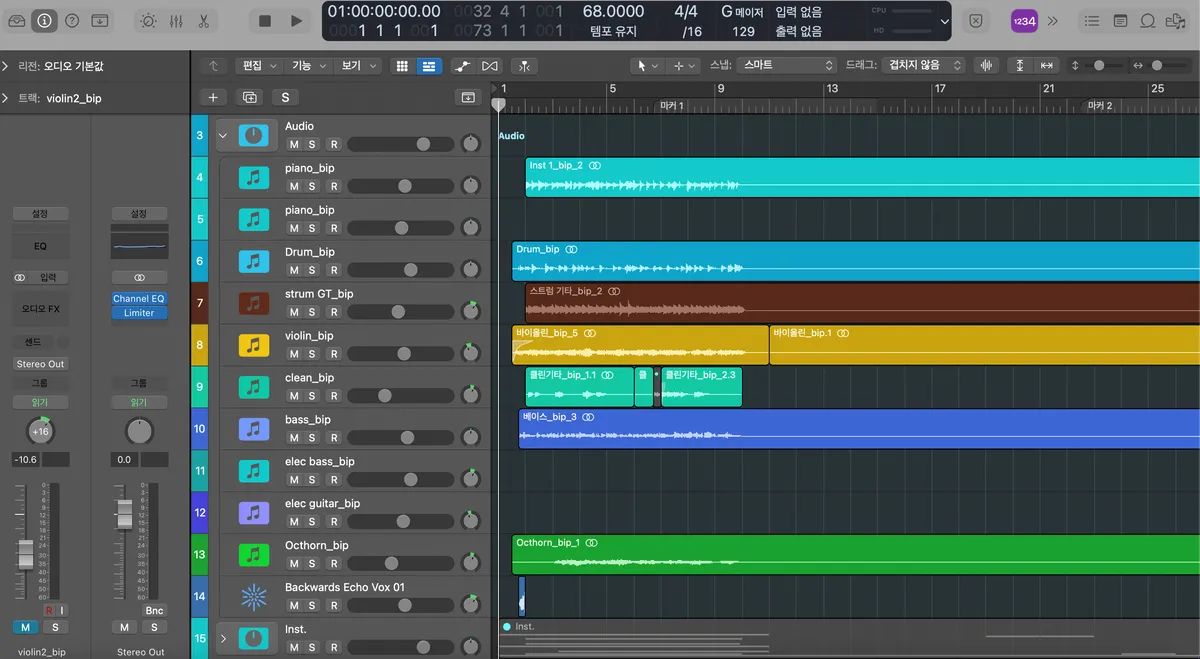Open the Loop Browser icon
This screenshot has width=1200, height=659.
1148,20
